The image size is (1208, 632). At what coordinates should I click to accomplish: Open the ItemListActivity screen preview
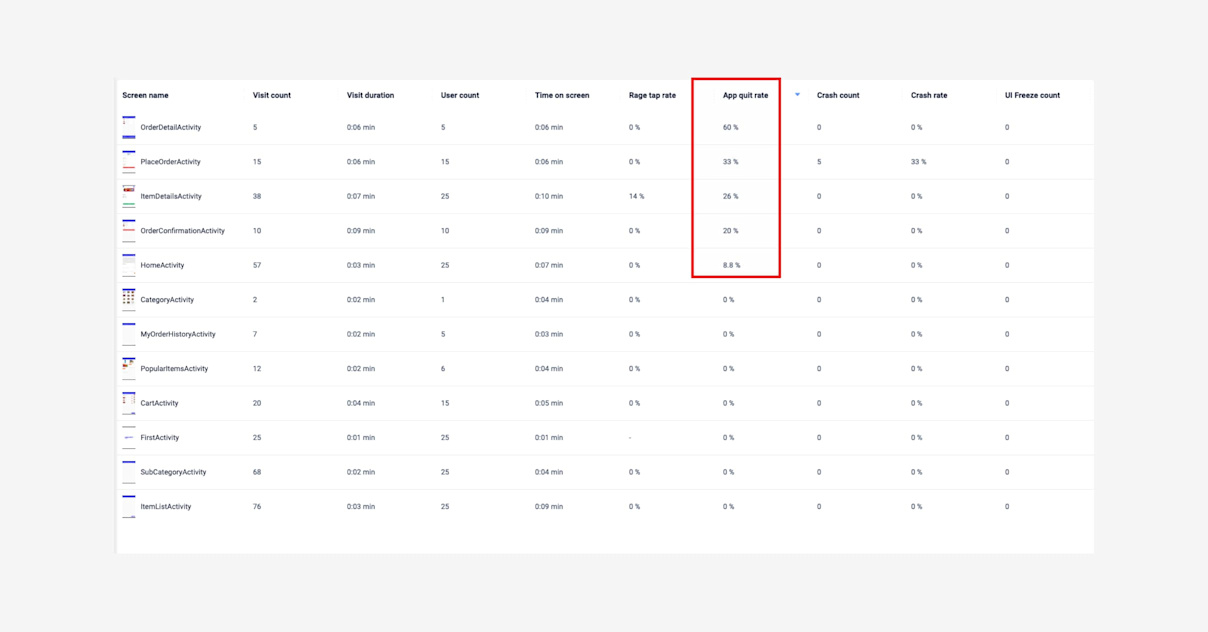[128, 505]
